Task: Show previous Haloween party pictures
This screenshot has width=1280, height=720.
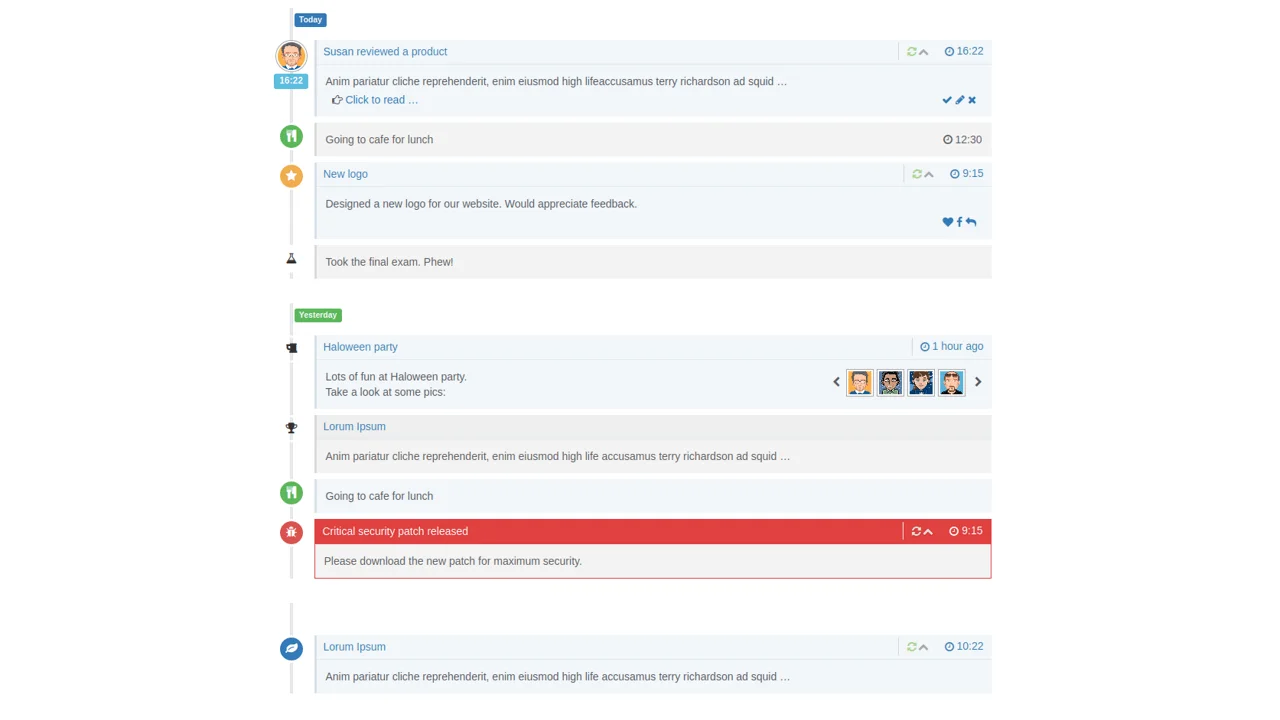Action: coord(837,382)
